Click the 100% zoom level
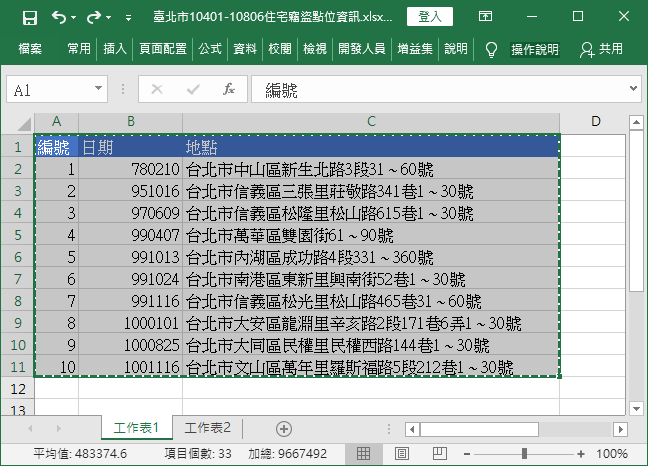648x466 pixels. 611,454
